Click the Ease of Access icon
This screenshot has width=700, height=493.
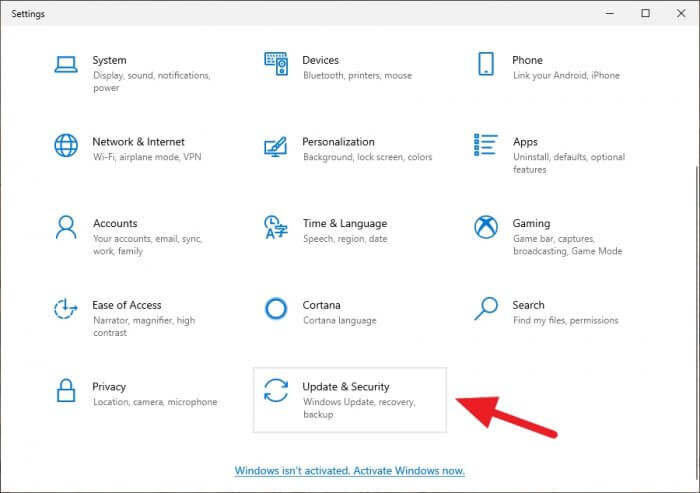pos(66,309)
